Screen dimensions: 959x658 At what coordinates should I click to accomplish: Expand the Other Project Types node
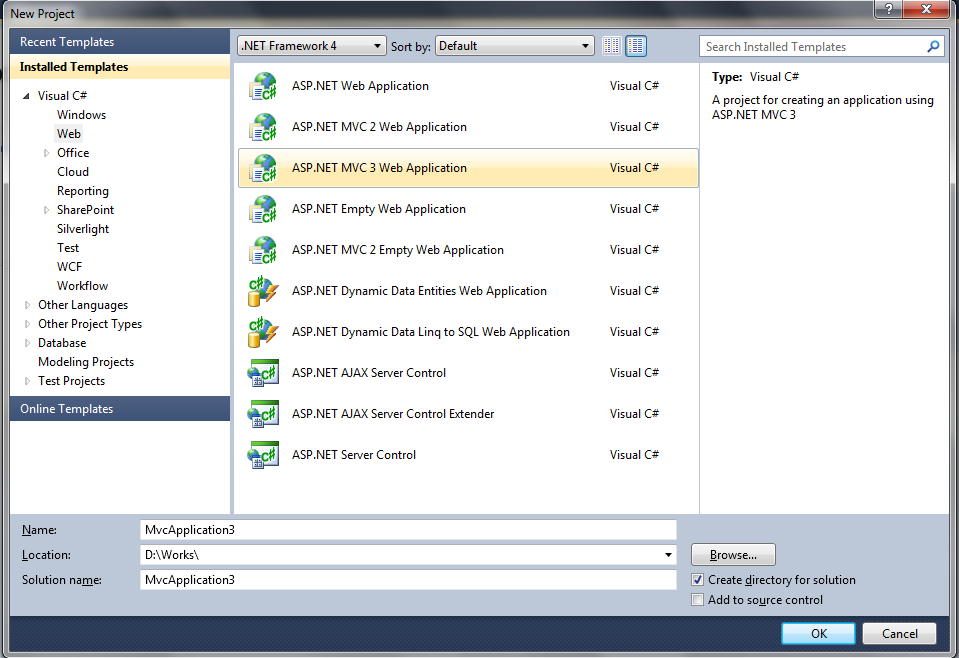pos(27,324)
